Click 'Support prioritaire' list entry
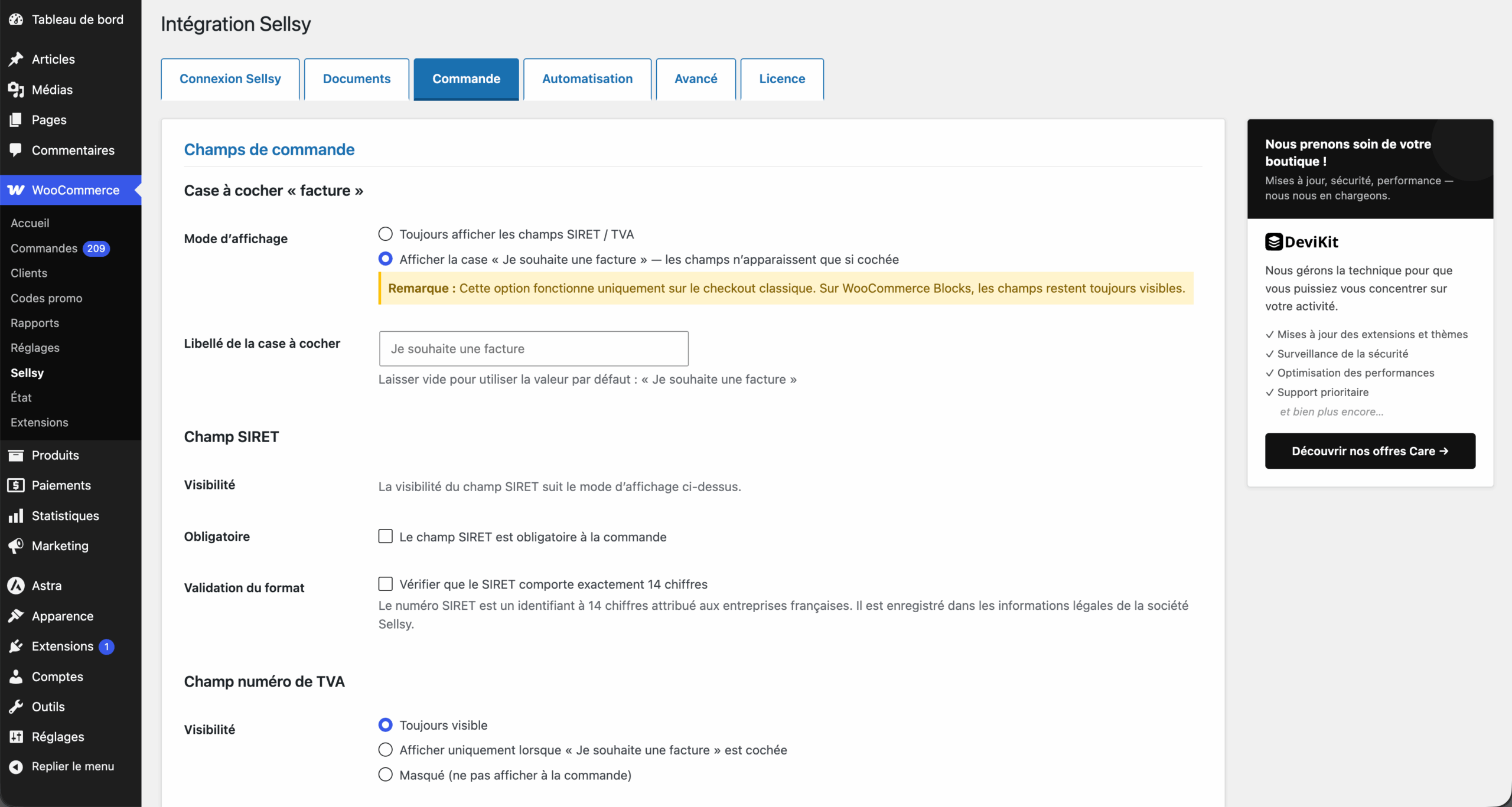This screenshot has height=807, width=1512. 1323,393
